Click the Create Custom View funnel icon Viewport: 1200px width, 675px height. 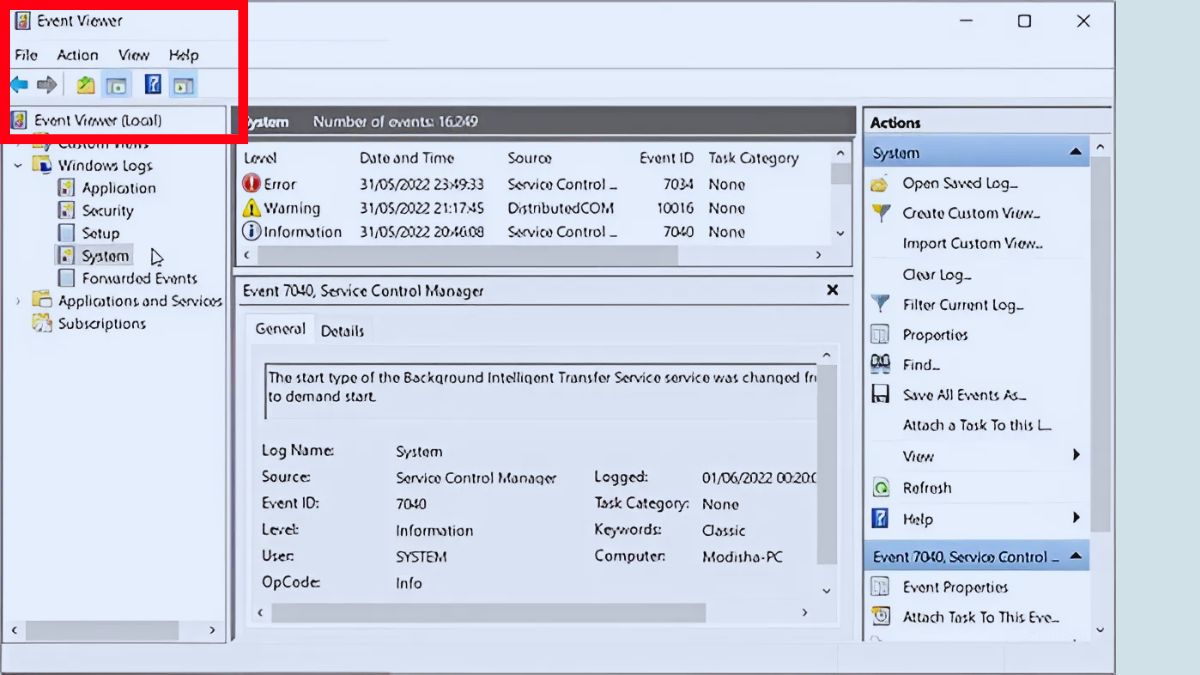[x=880, y=213]
